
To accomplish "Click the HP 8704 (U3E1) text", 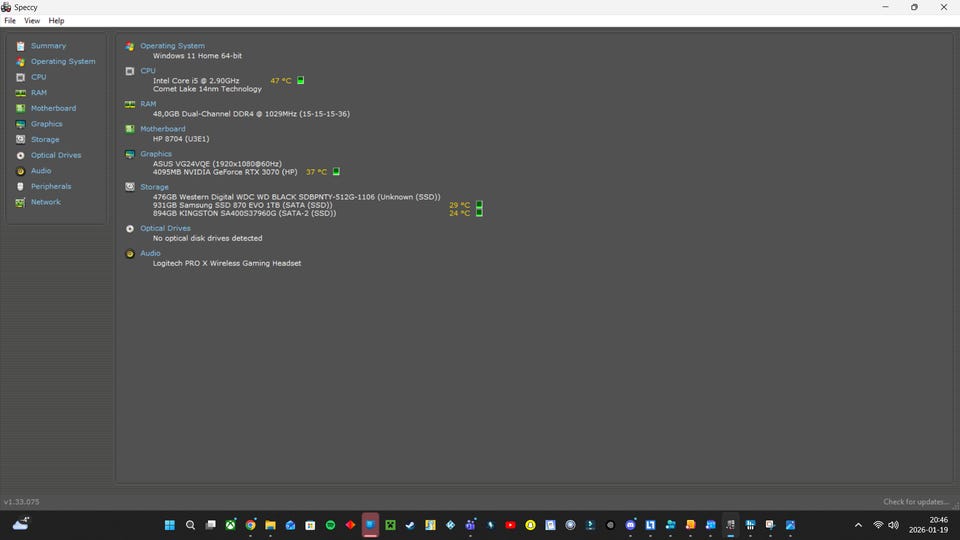I will pos(181,139).
